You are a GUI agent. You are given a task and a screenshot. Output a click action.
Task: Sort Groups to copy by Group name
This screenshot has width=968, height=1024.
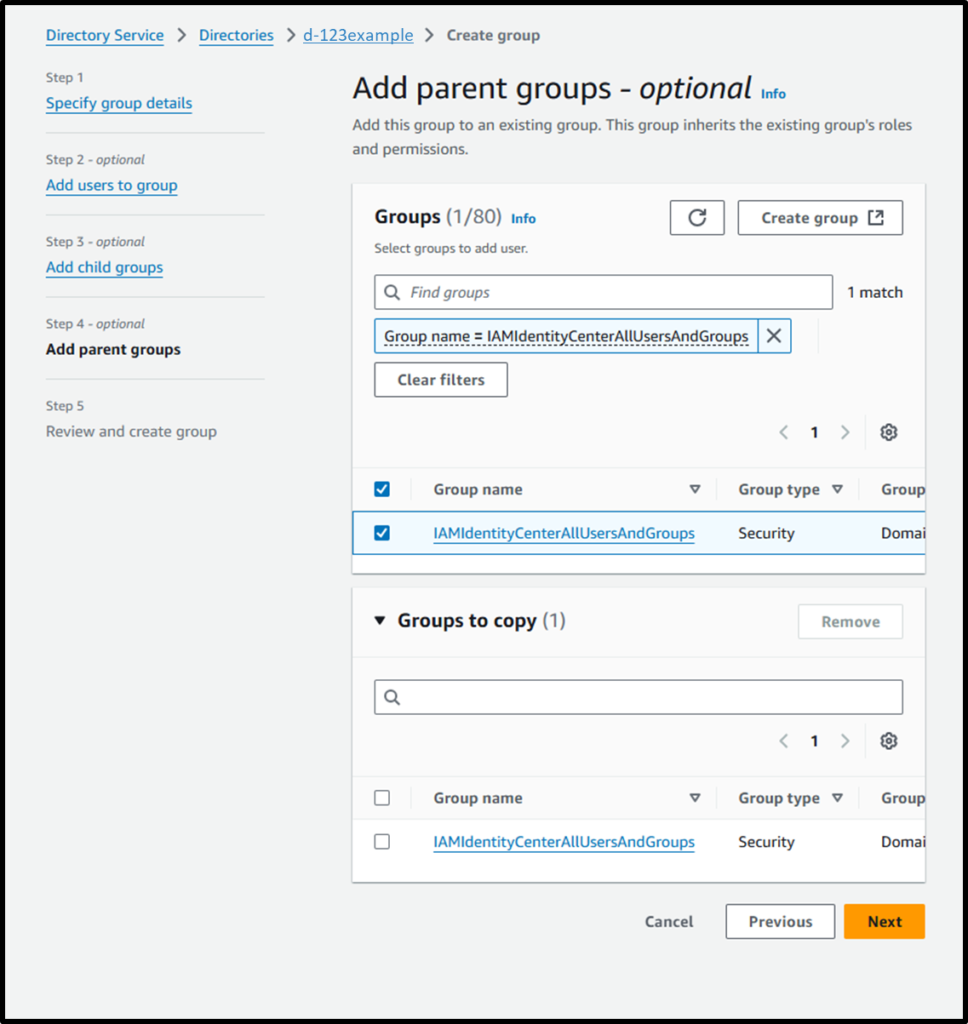tap(695, 798)
